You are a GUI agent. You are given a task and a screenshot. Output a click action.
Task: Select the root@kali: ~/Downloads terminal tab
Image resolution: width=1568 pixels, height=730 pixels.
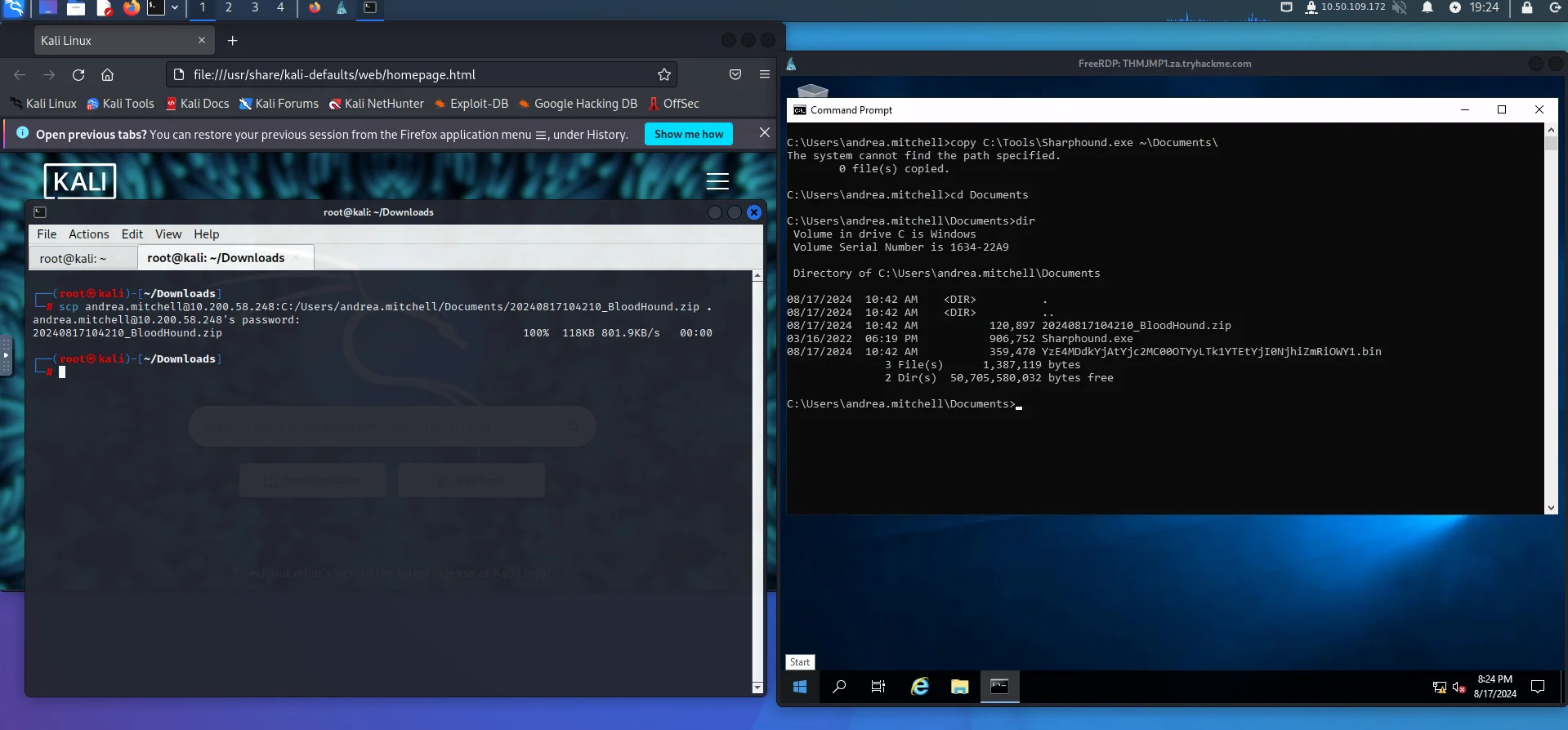pyautogui.click(x=226, y=257)
